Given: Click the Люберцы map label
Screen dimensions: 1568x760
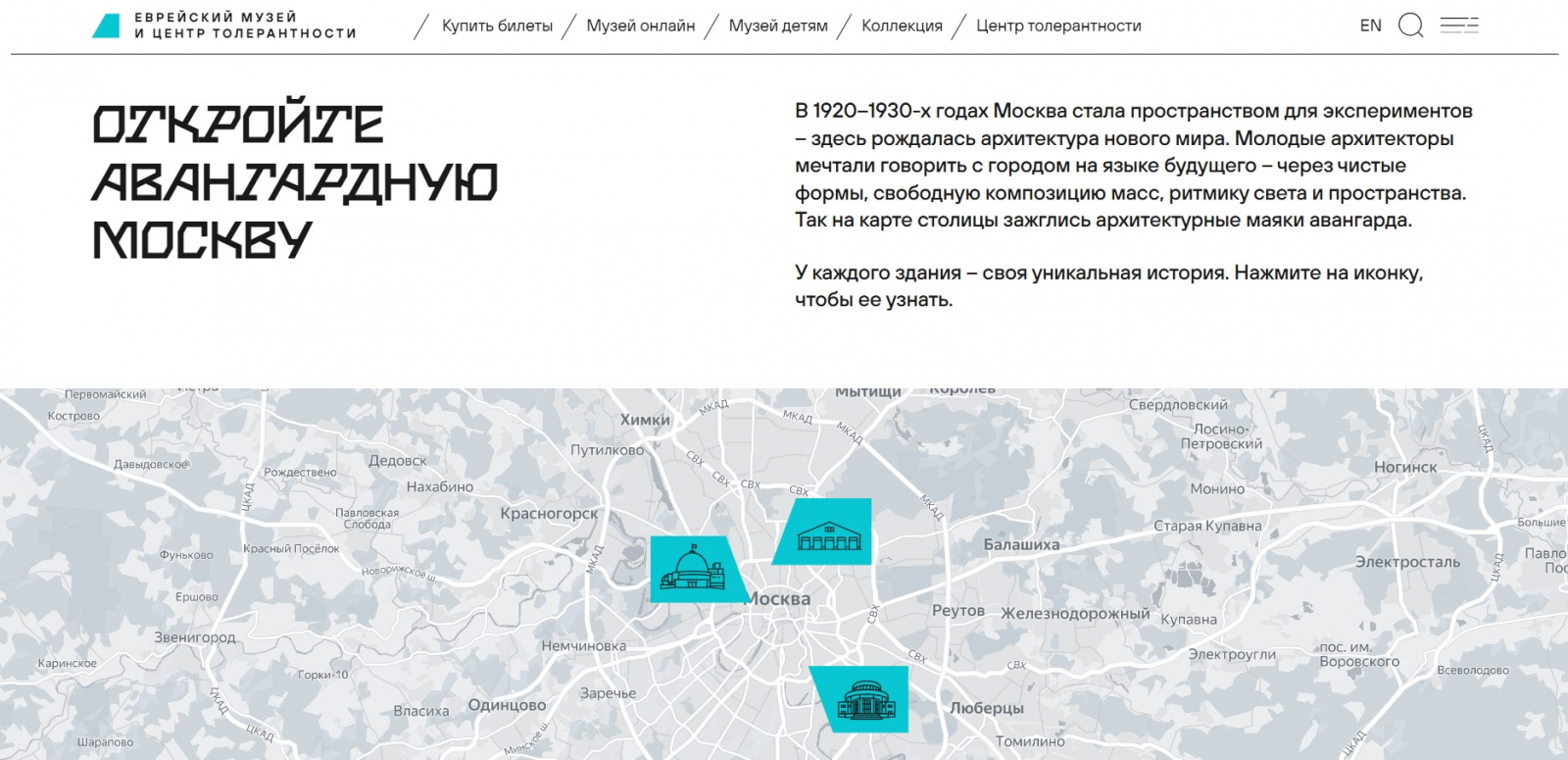Looking at the screenshot, I should tap(987, 708).
